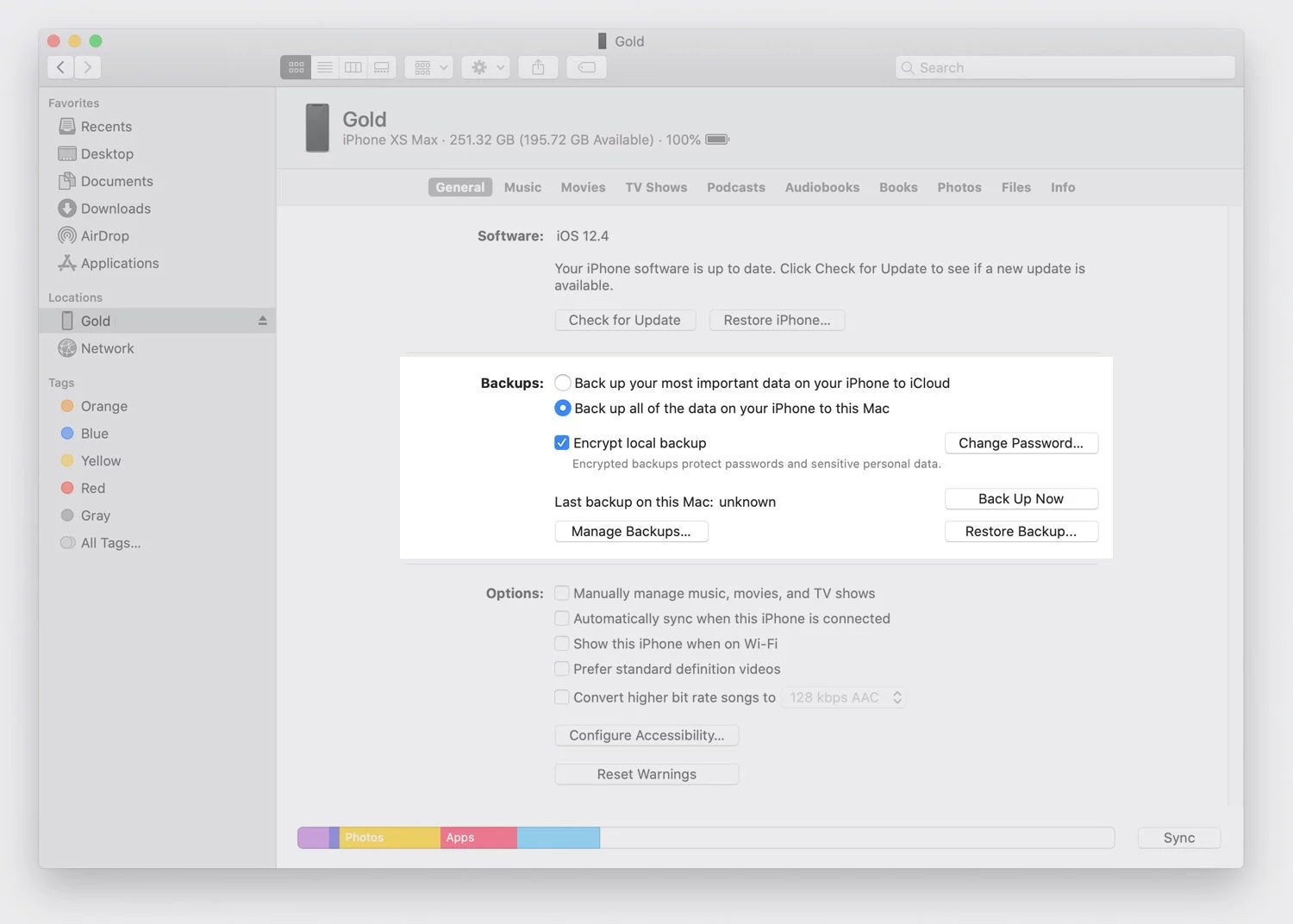Image resolution: width=1293 pixels, height=924 pixels.
Task: Click into the Search field
Action: pyautogui.click(x=1065, y=67)
